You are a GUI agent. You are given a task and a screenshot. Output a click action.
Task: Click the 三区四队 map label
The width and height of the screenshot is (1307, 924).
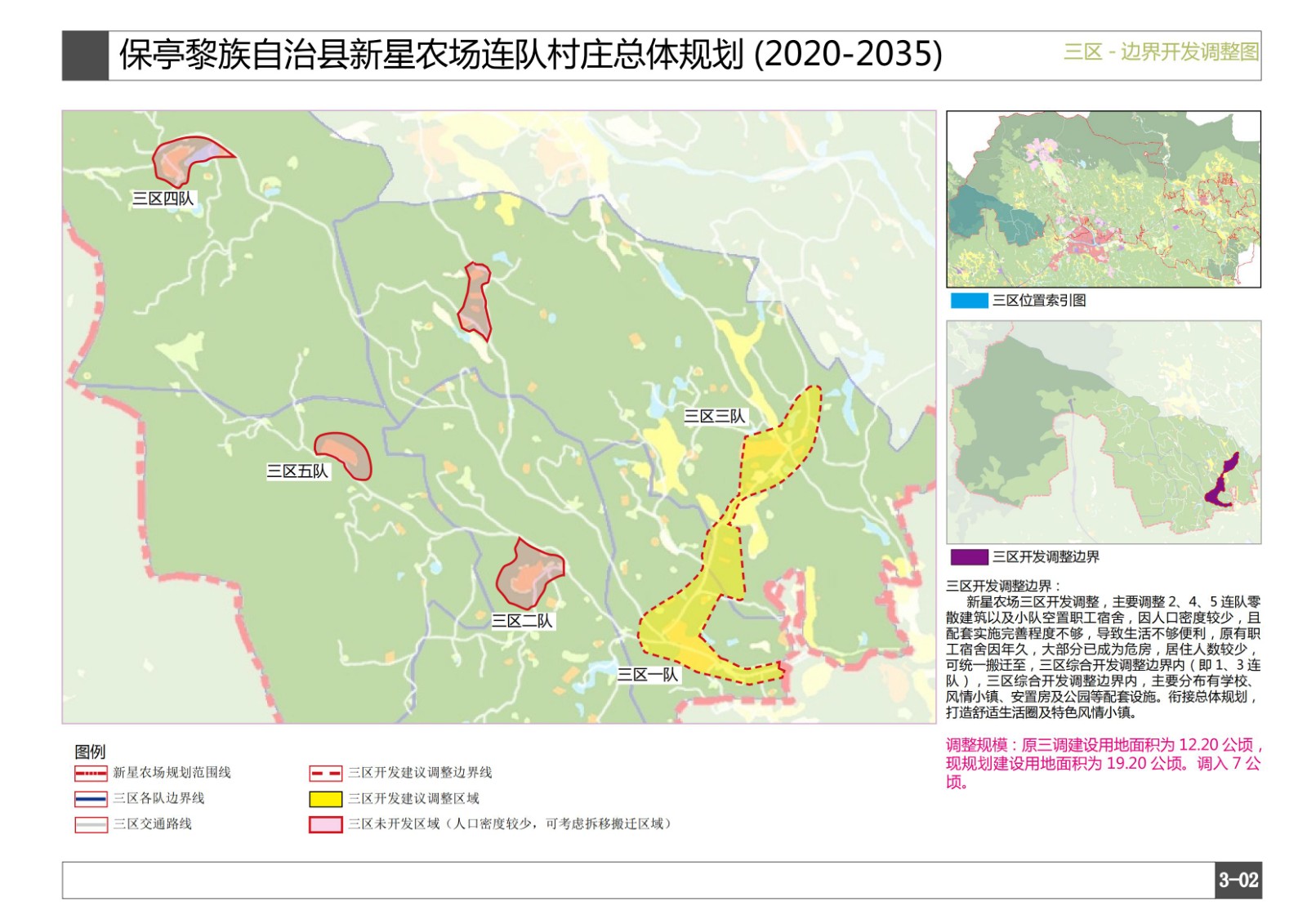[163, 199]
